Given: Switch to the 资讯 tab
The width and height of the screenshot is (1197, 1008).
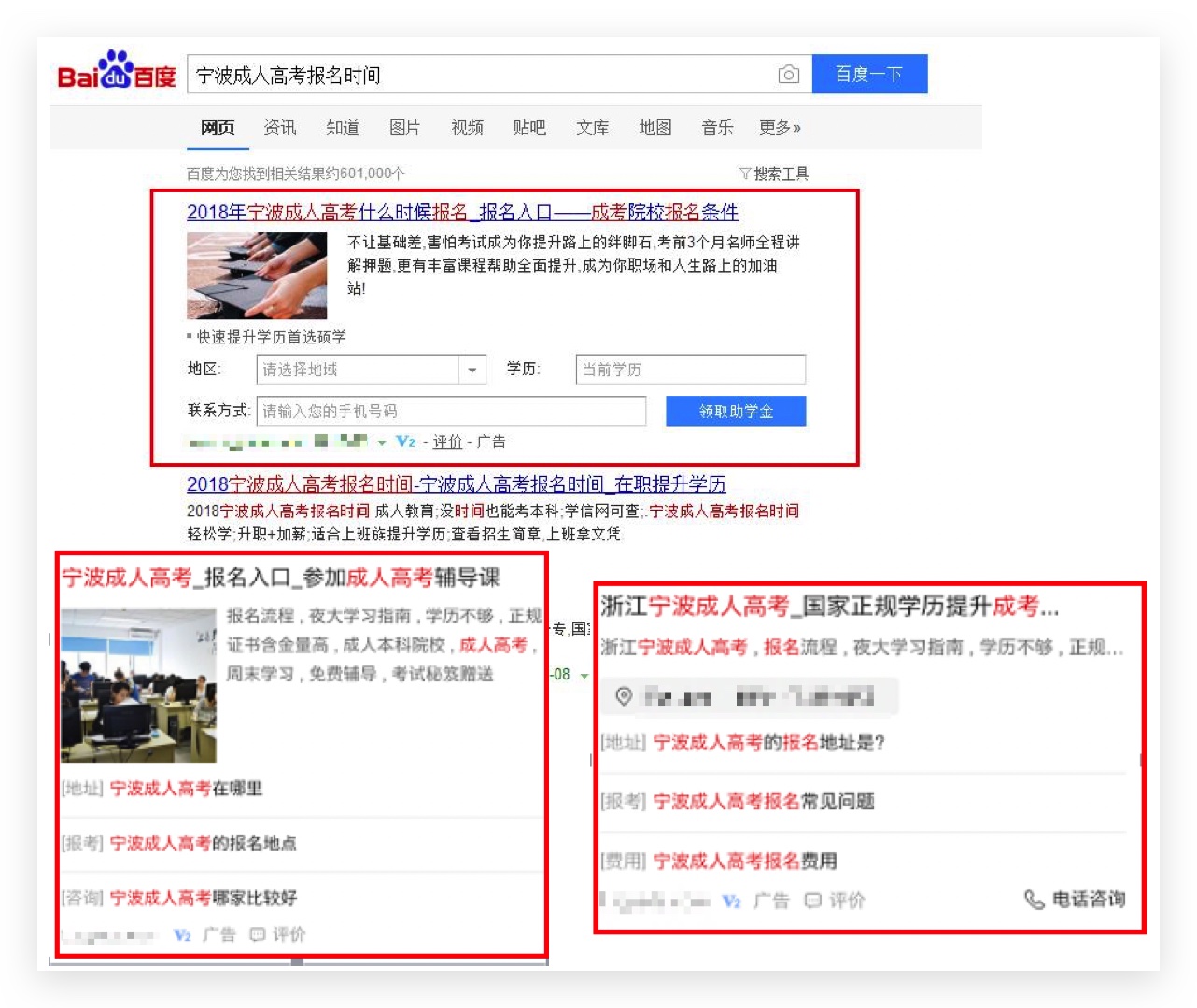Looking at the screenshot, I should click(280, 128).
